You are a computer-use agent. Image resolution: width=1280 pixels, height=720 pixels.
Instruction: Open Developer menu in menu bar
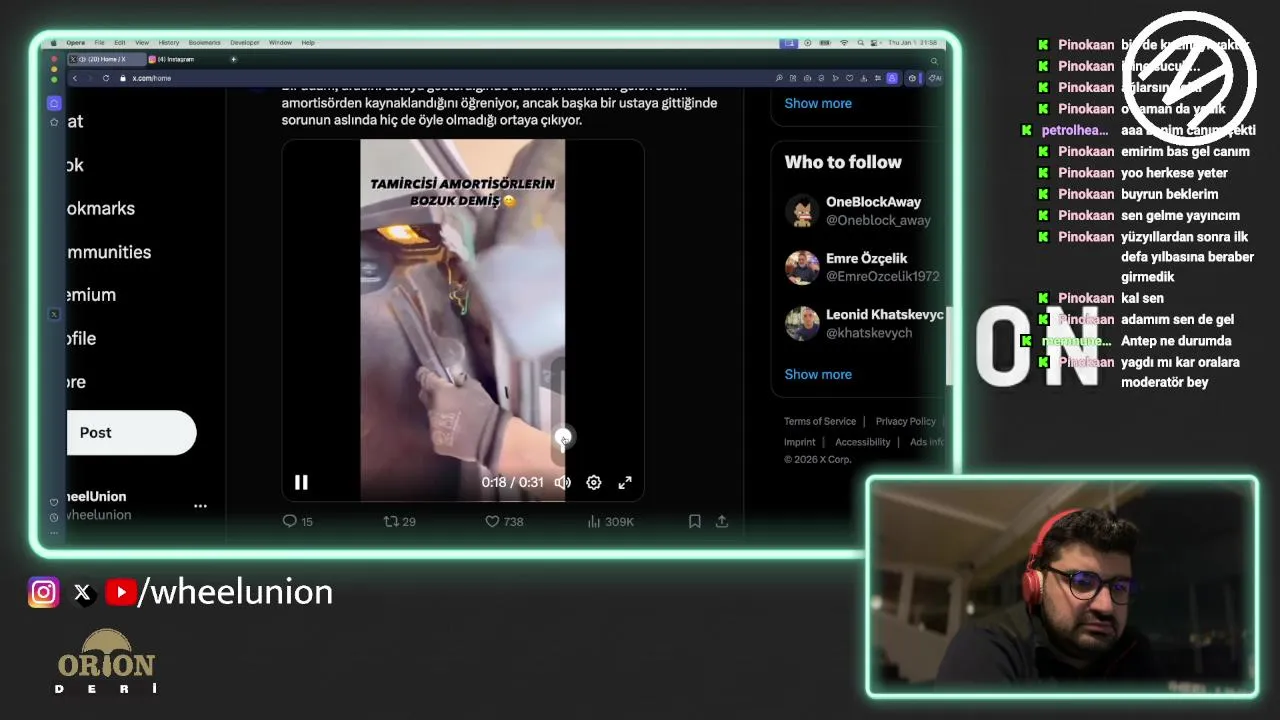click(245, 43)
